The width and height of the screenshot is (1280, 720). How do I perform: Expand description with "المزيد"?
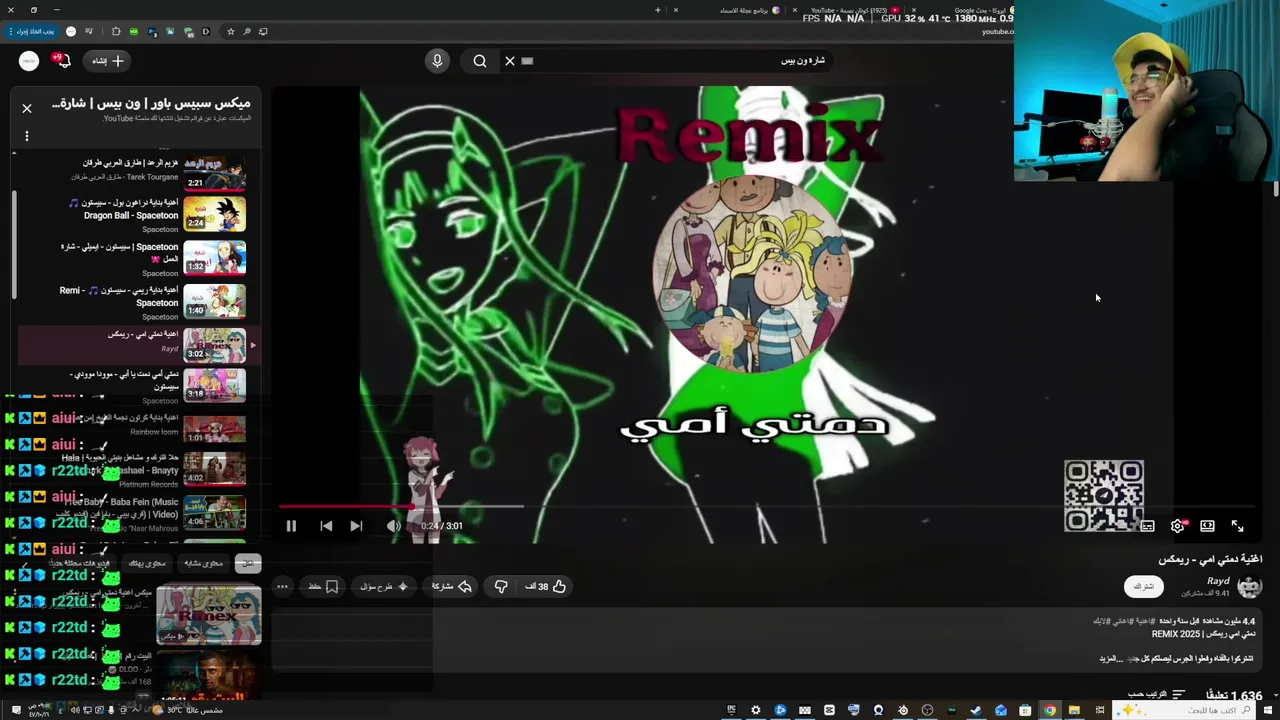click(x=1109, y=659)
